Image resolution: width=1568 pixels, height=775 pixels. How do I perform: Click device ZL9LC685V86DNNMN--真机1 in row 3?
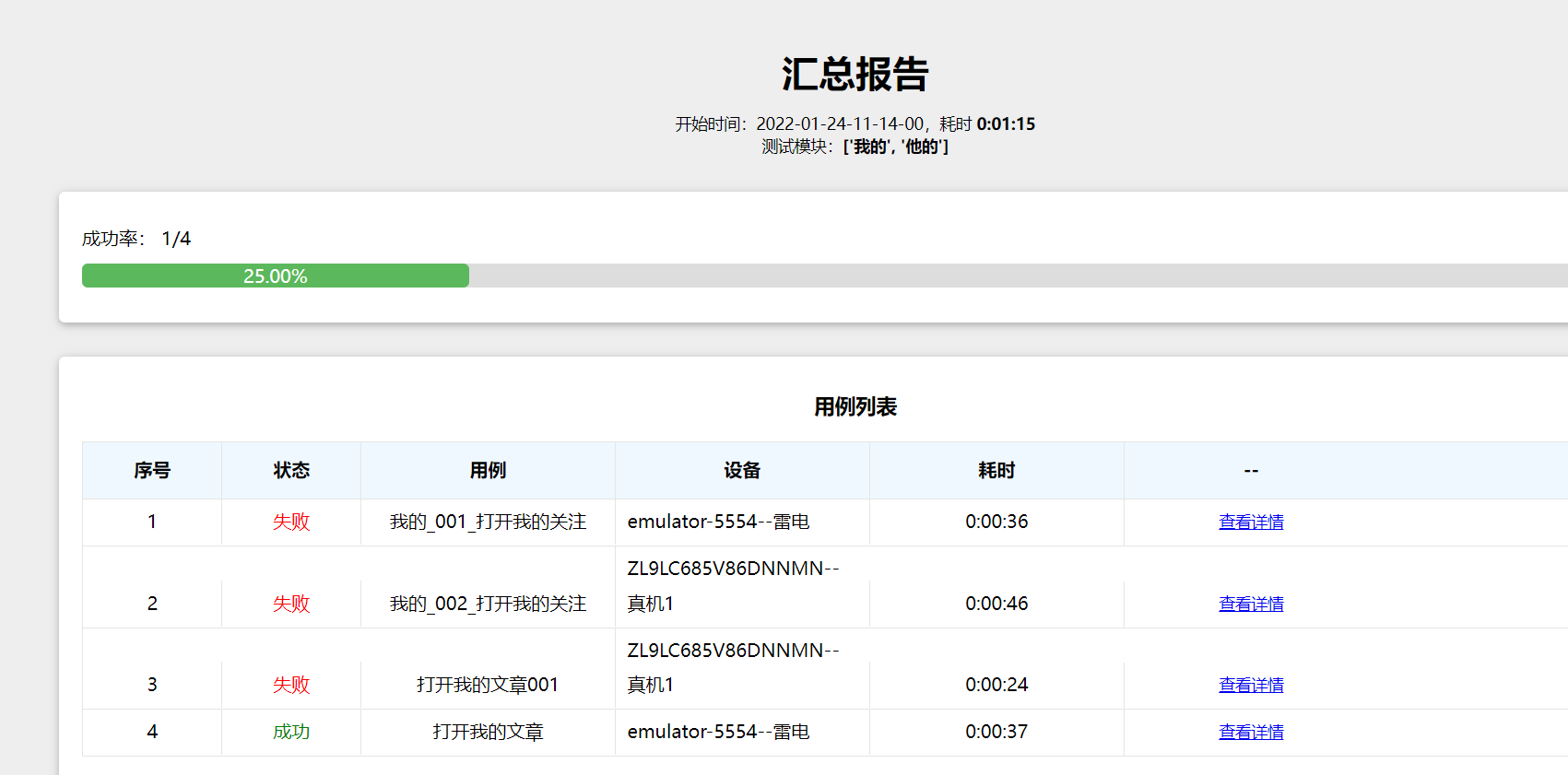pyautogui.click(x=733, y=667)
